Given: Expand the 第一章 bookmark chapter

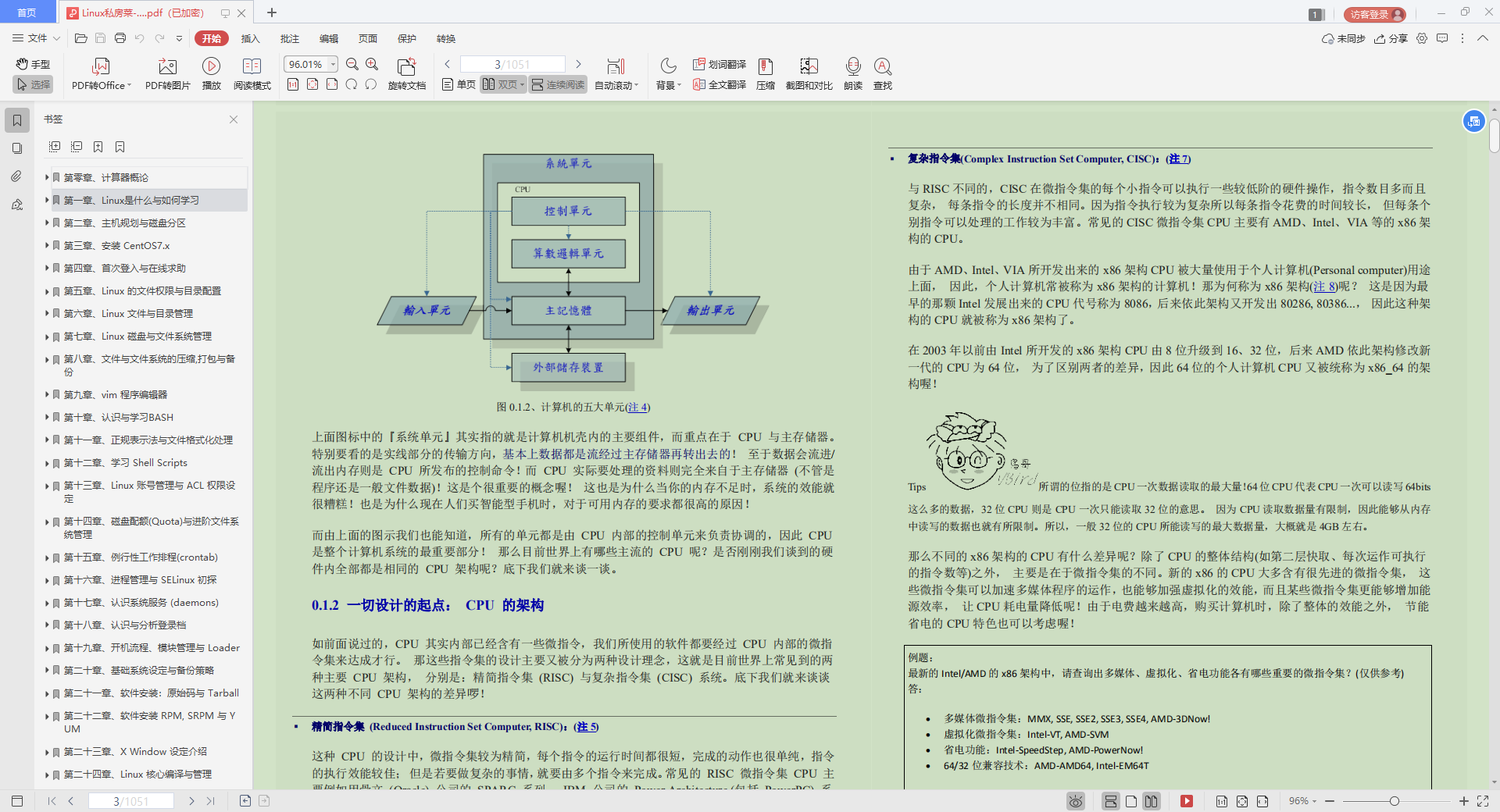Looking at the screenshot, I should 47,200.
